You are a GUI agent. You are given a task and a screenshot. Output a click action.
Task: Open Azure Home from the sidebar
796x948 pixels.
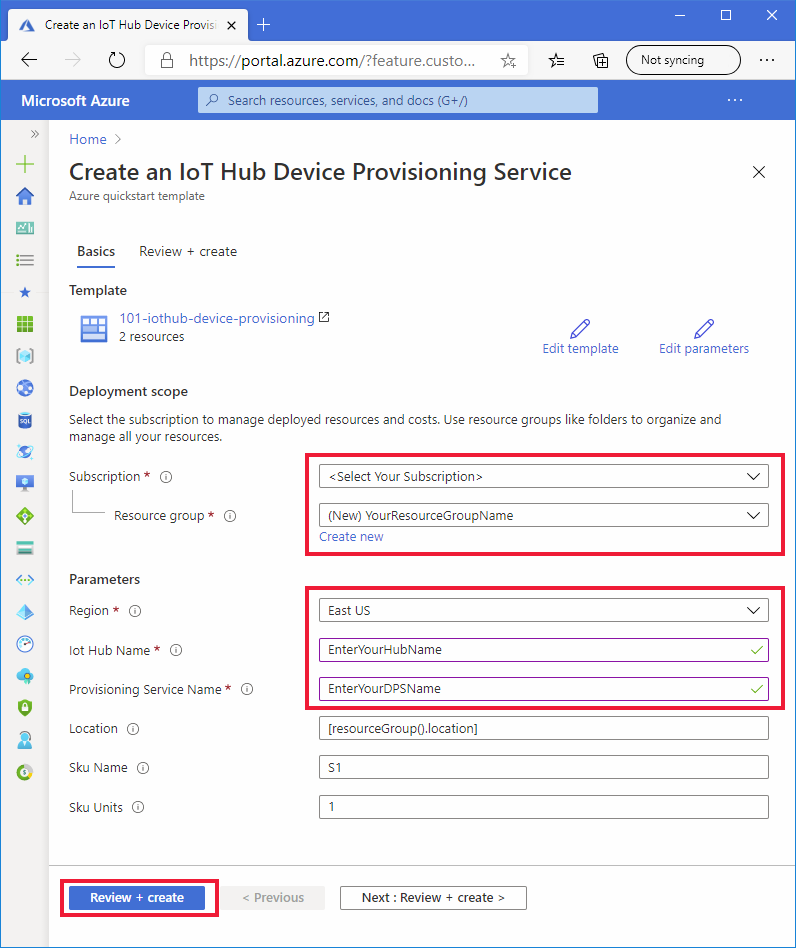click(x=25, y=196)
